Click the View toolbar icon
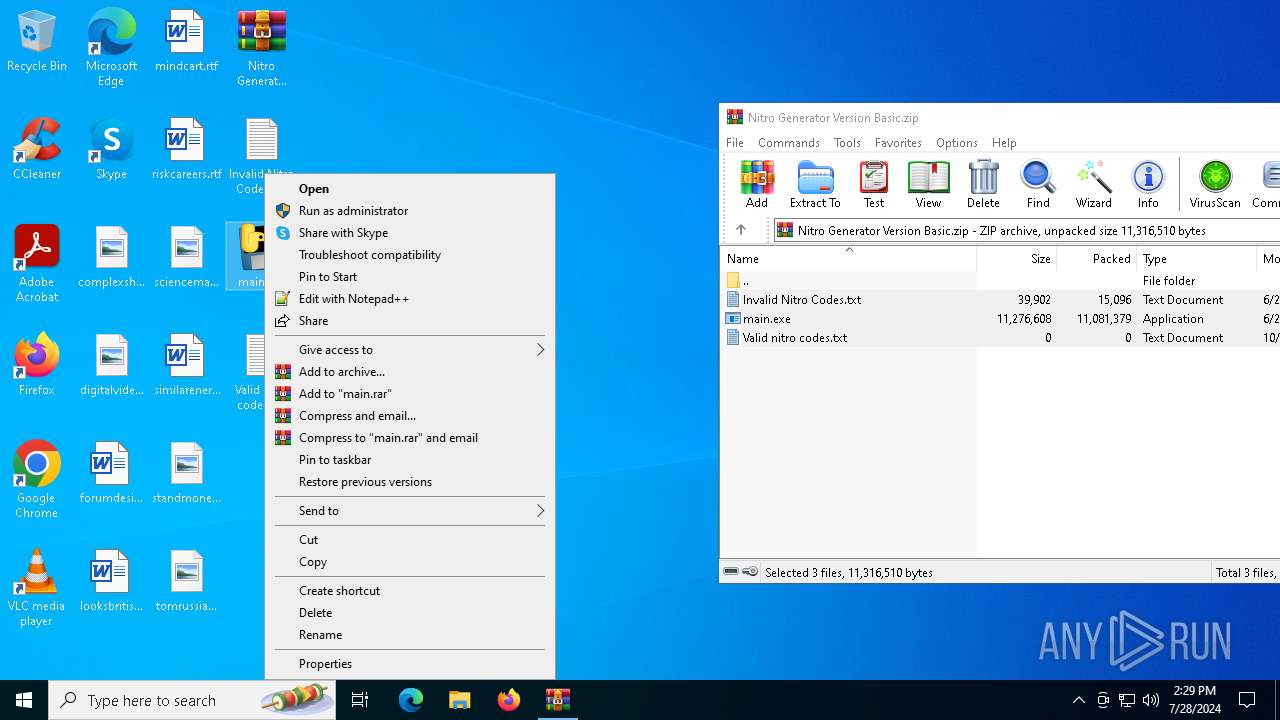The width and height of the screenshot is (1280, 720). (x=928, y=184)
